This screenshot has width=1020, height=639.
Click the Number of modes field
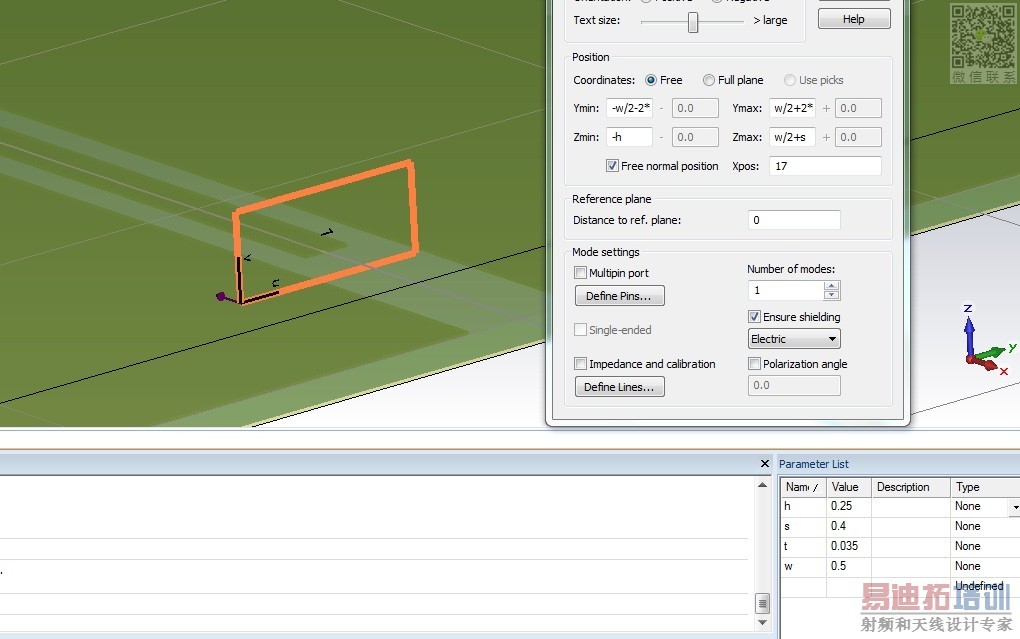coord(786,290)
